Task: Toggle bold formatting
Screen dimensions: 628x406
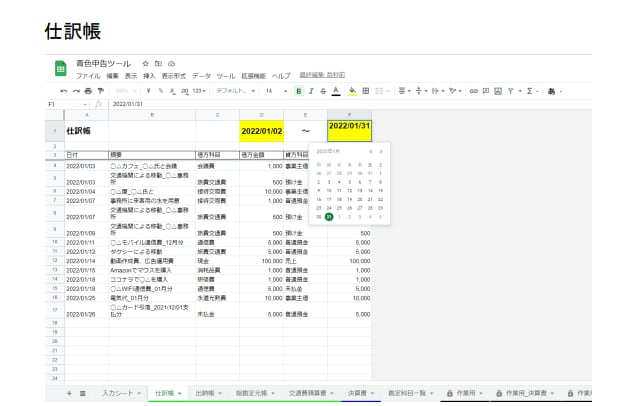Action: tap(299, 91)
